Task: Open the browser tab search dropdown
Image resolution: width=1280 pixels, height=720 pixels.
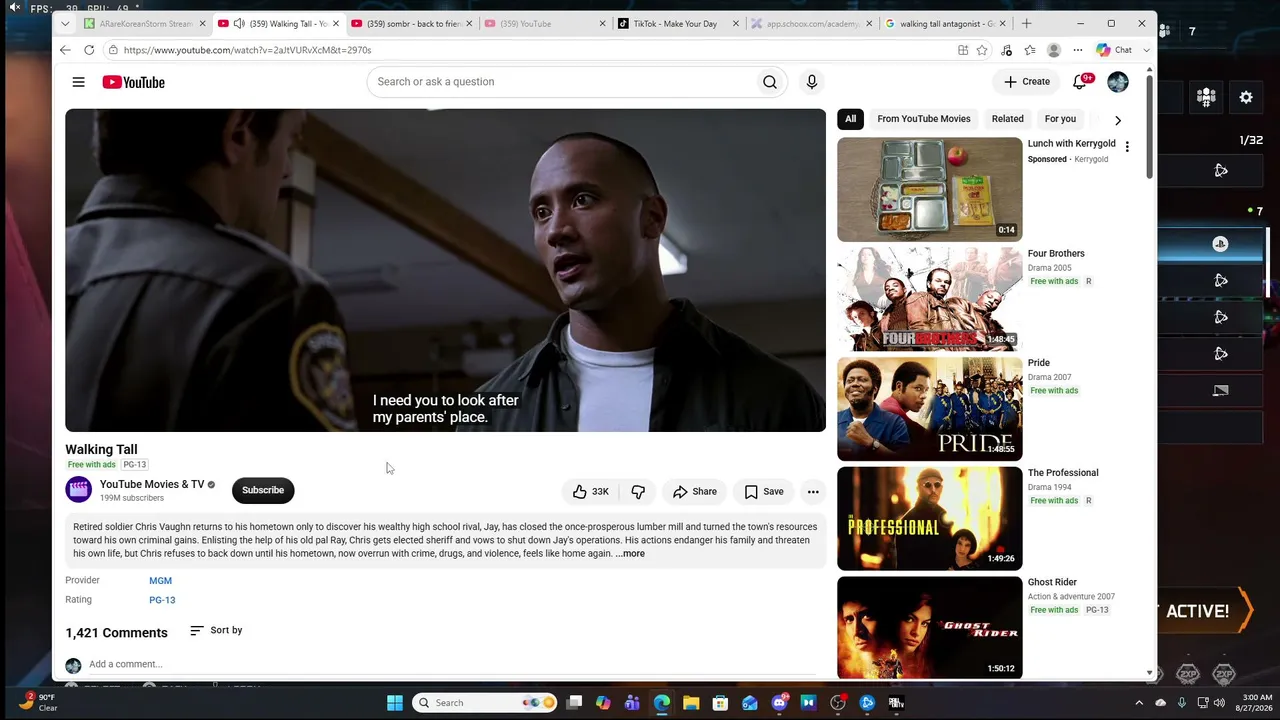Action: [65, 24]
